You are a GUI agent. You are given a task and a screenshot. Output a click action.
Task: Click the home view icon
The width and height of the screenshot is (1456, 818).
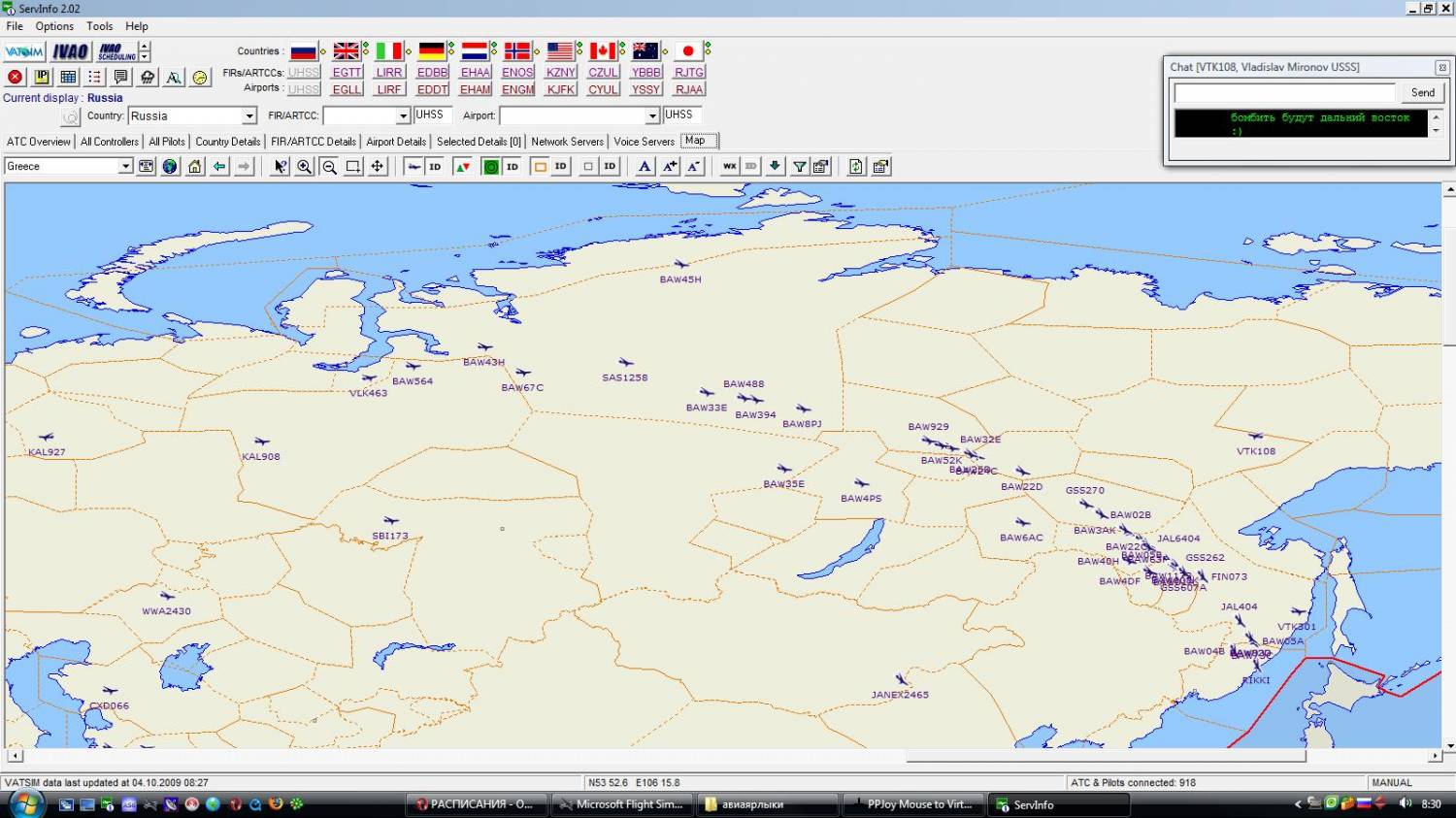click(195, 167)
